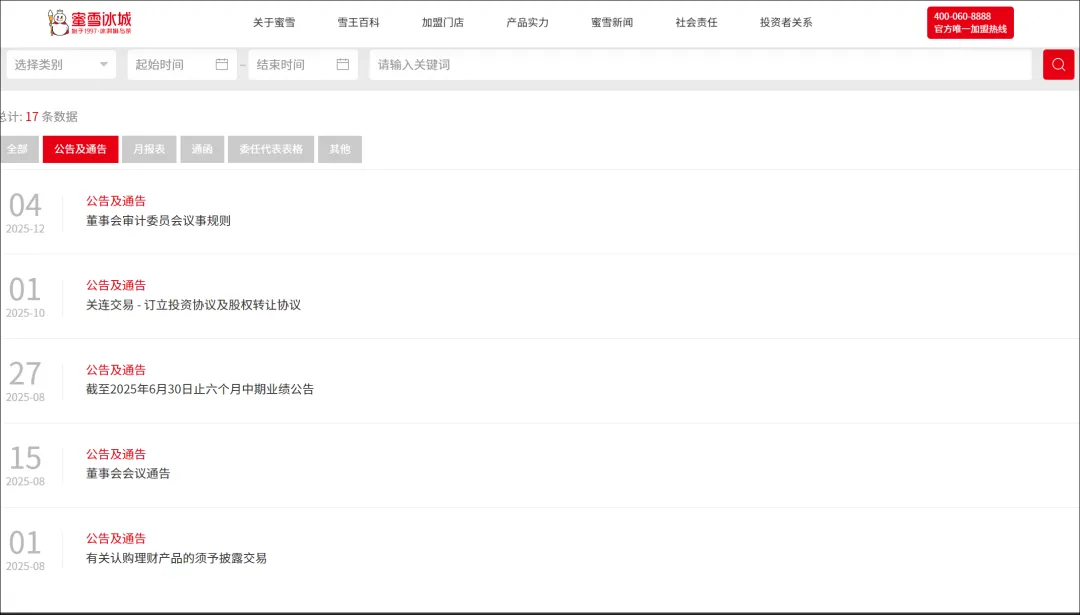The height and width of the screenshot is (615, 1080).
Task: Open the 董事会会议通告 announcement link
Action: (x=128, y=474)
